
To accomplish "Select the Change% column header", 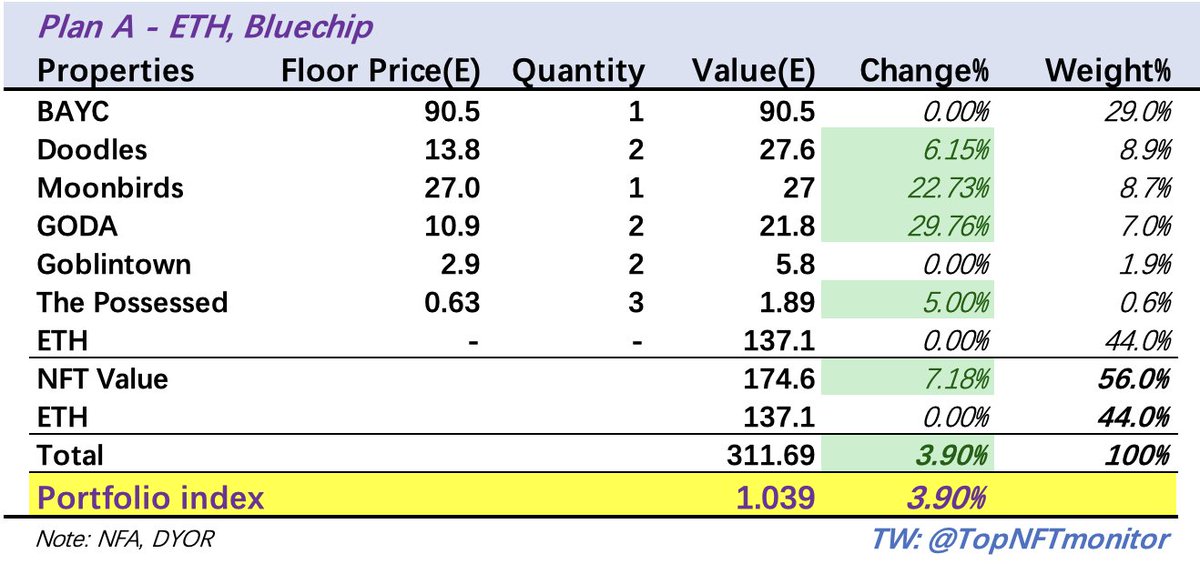I will pos(924,70).
